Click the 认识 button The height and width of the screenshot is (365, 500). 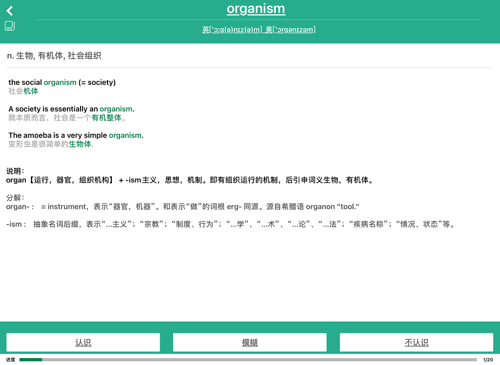coord(83,342)
